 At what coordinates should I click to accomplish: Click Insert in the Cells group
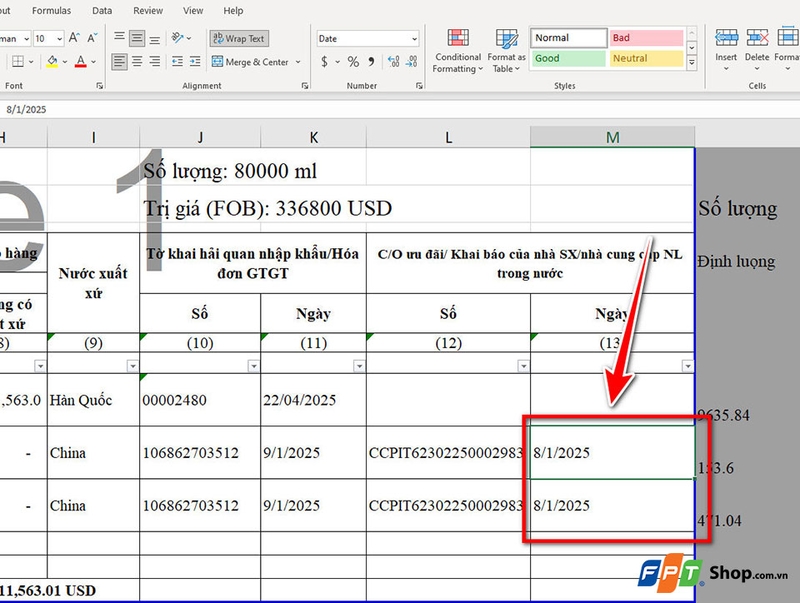[x=725, y=45]
